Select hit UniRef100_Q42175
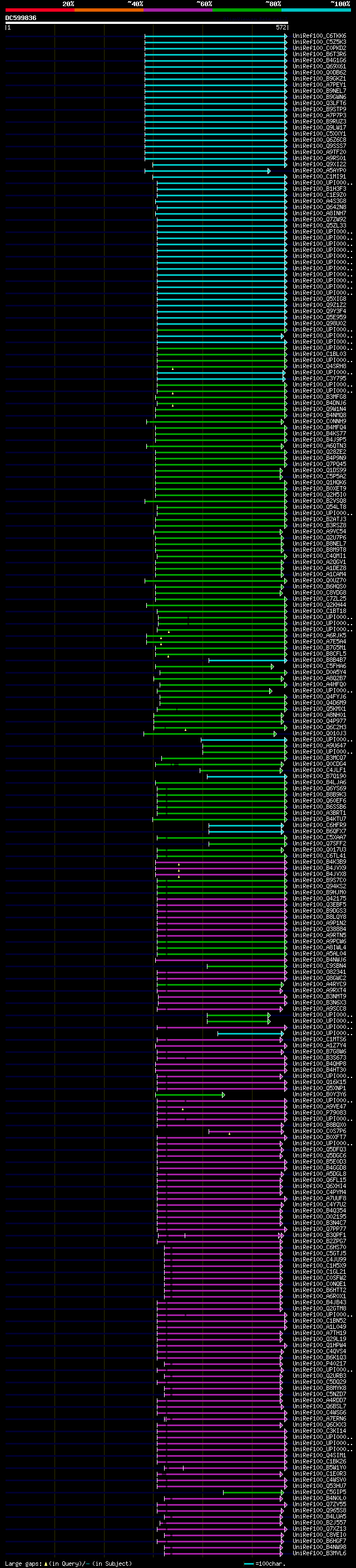Screen dimensions: 356x1568 pos(319,899)
